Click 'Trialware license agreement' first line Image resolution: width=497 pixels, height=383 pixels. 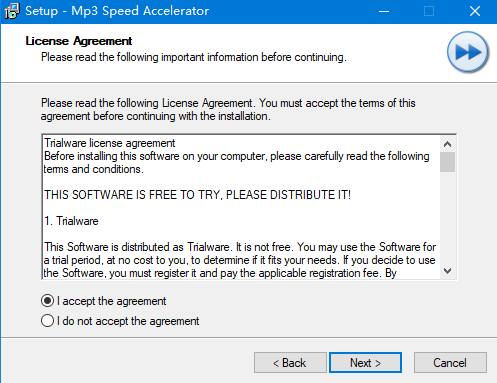point(110,143)
